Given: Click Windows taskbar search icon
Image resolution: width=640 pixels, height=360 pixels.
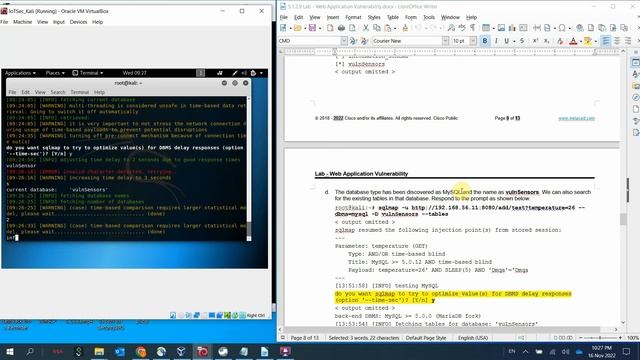Looking at the screenshot, I should [x=30, y=351].
